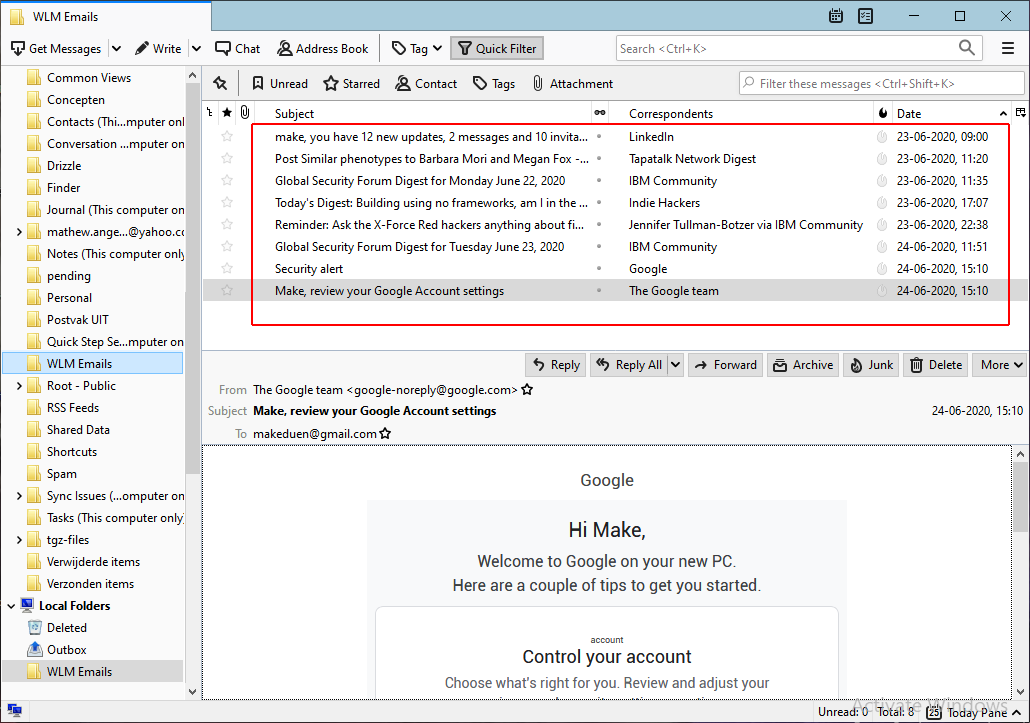Toggle the Today Pane
The image size is (1030, 723).
(974, 712)
